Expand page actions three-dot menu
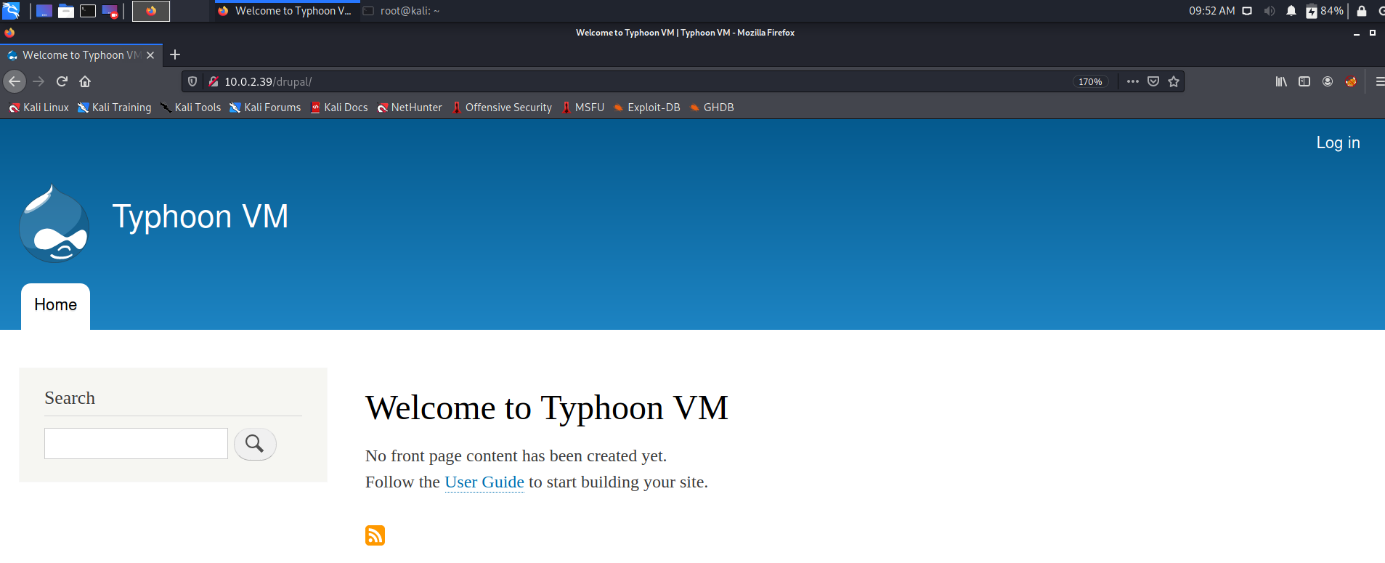 tap(1132, 82)
